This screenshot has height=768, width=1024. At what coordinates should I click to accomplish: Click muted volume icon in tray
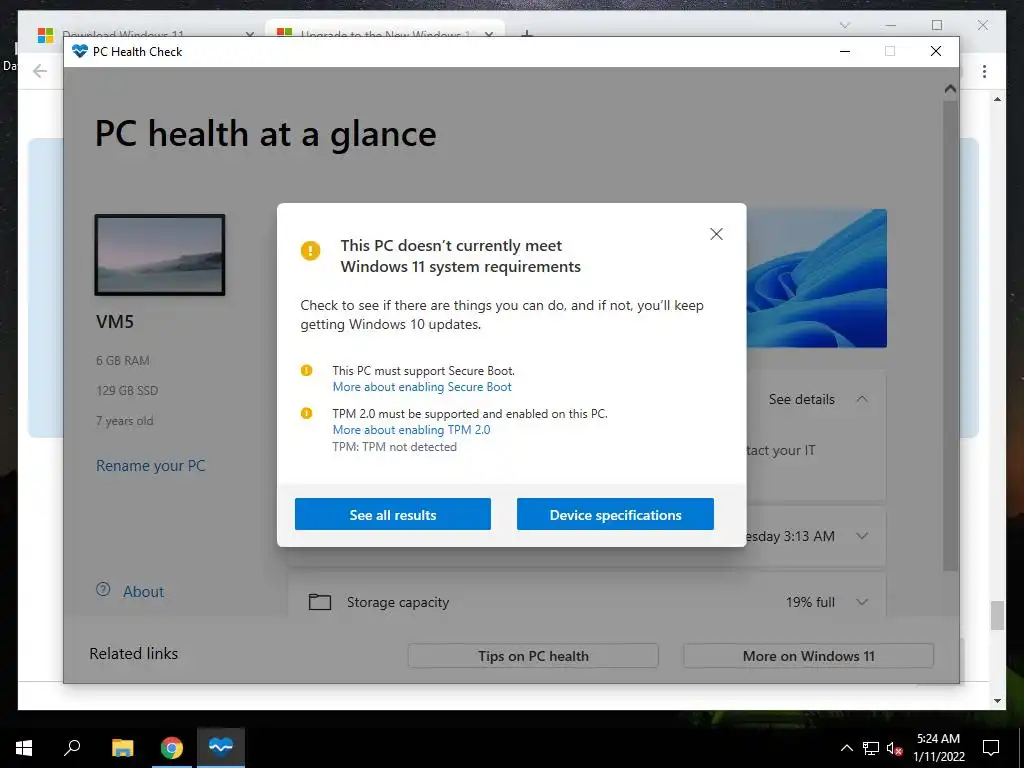coord(895,748)
